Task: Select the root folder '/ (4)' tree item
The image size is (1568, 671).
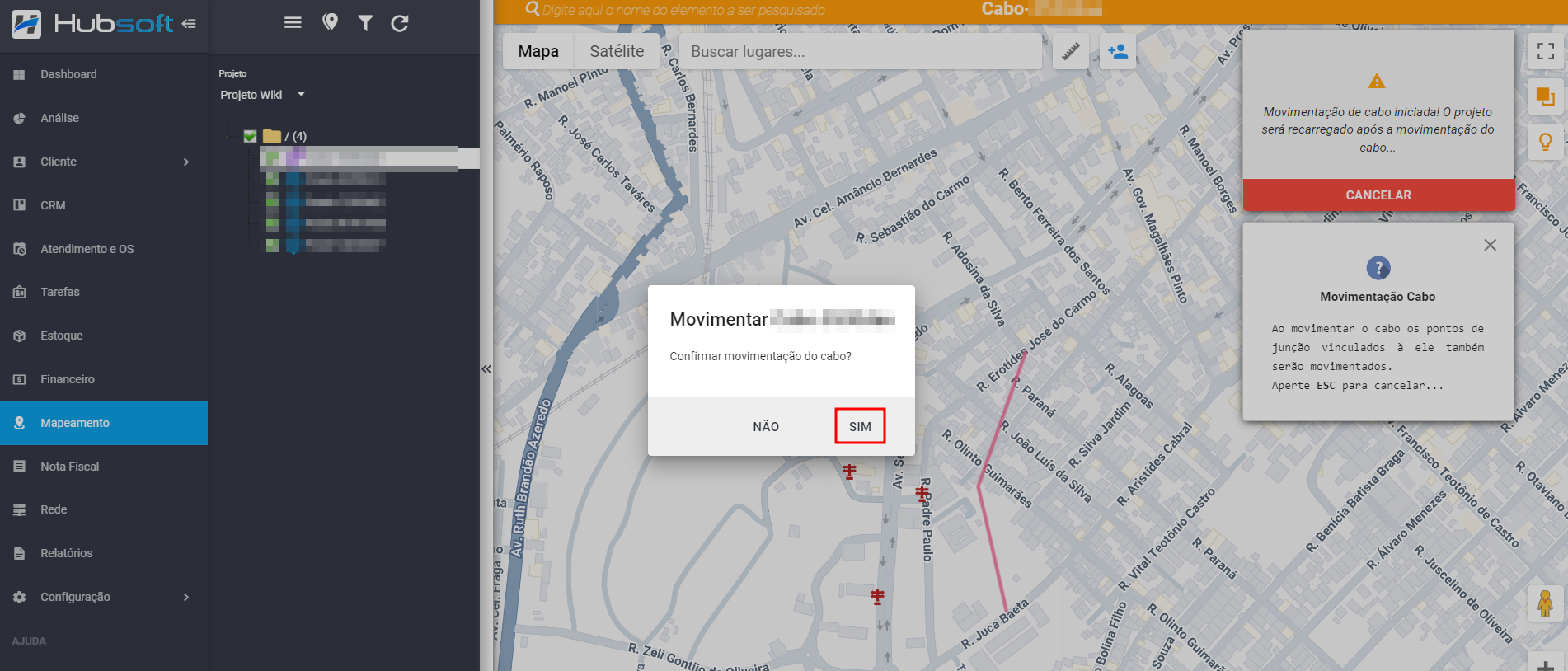Action: [285, 136]
